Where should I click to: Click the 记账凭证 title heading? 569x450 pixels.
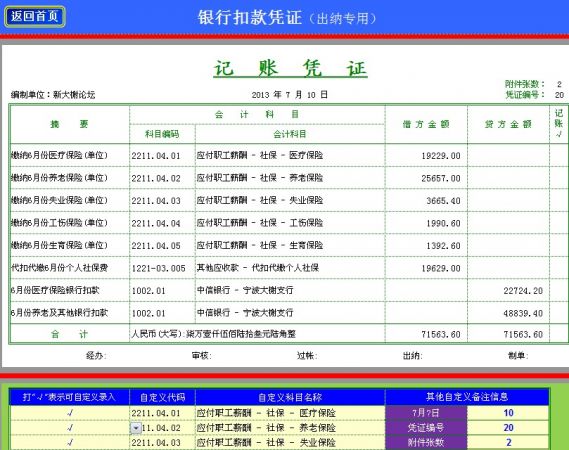[x=290, y=68]
